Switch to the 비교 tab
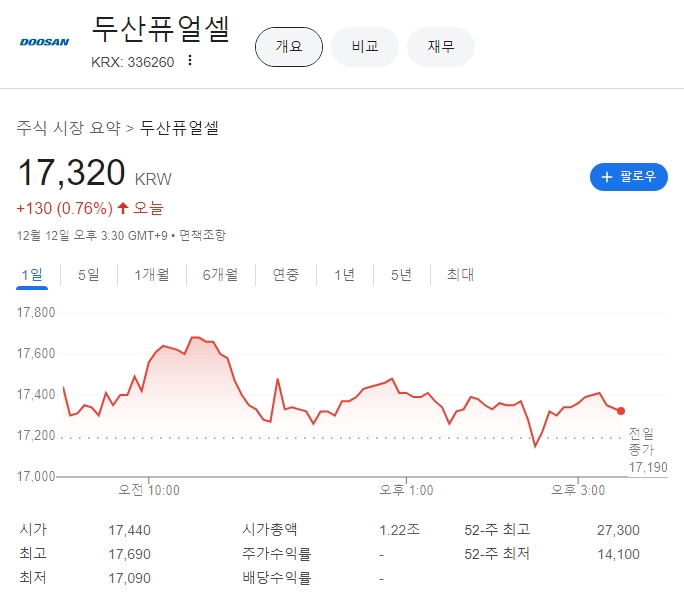 pos(365,47)
